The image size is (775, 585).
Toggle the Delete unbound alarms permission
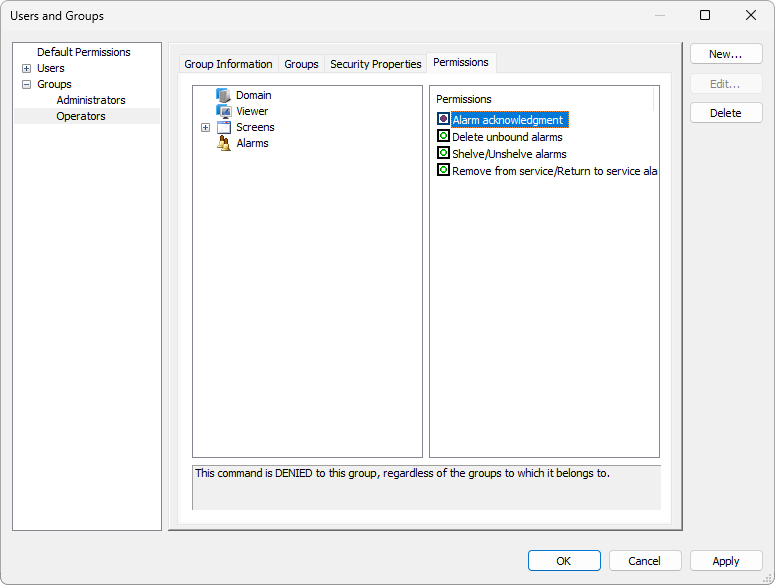coord(443,136)
